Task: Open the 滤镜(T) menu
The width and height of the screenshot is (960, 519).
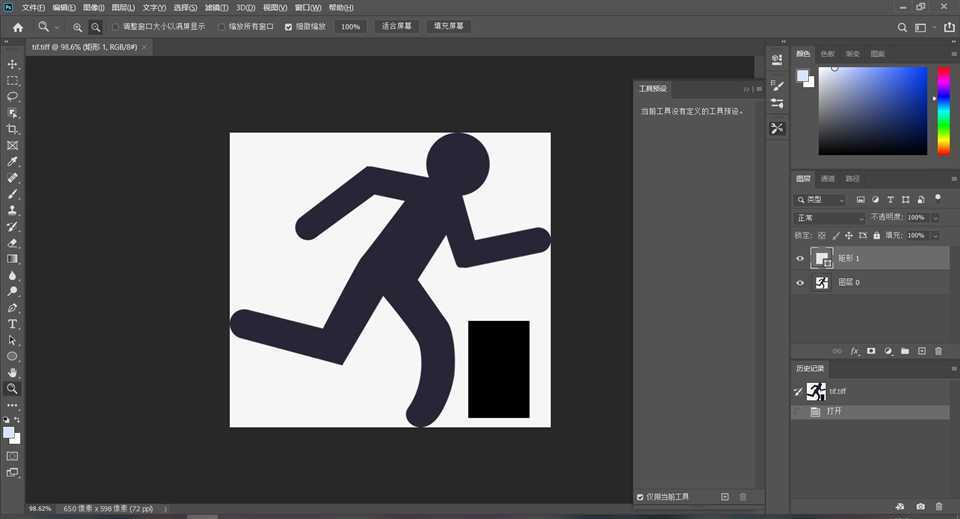Action: tap(215, 7)
